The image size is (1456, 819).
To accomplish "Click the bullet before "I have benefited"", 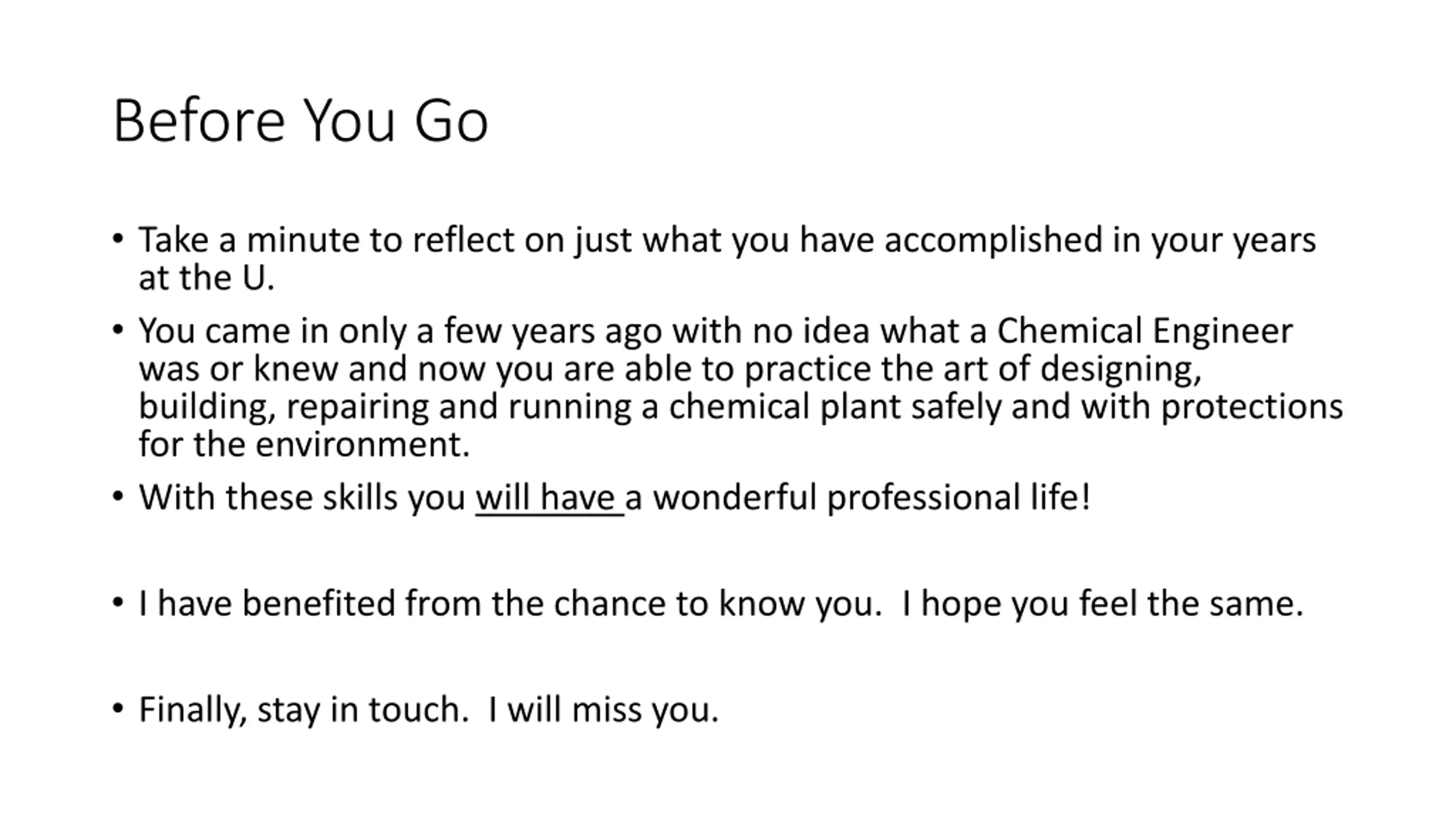I will point(118,602).
